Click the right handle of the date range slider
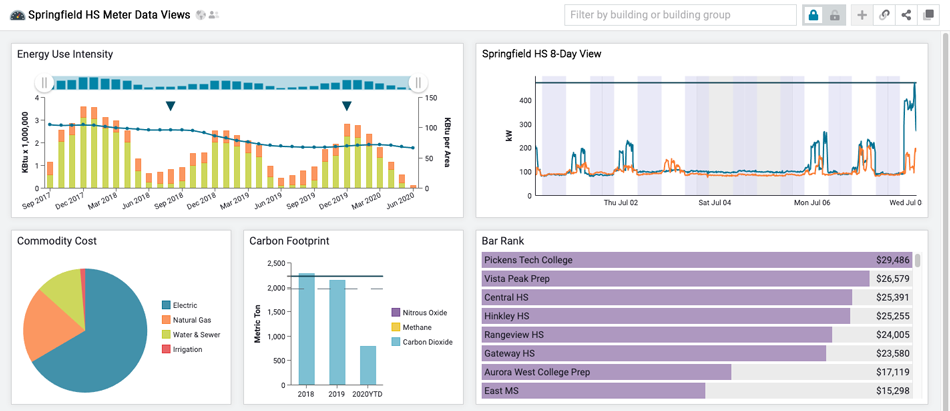Viewport: 950px width, 411px height. [419, 83]
